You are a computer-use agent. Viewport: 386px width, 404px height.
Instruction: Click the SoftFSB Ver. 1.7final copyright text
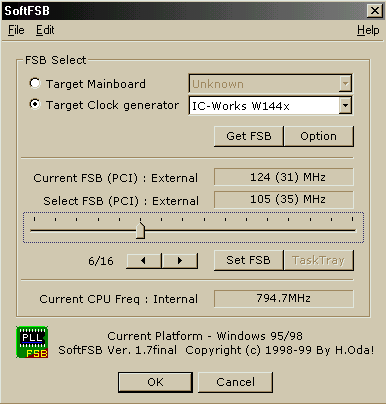click(x=216, y=350)
